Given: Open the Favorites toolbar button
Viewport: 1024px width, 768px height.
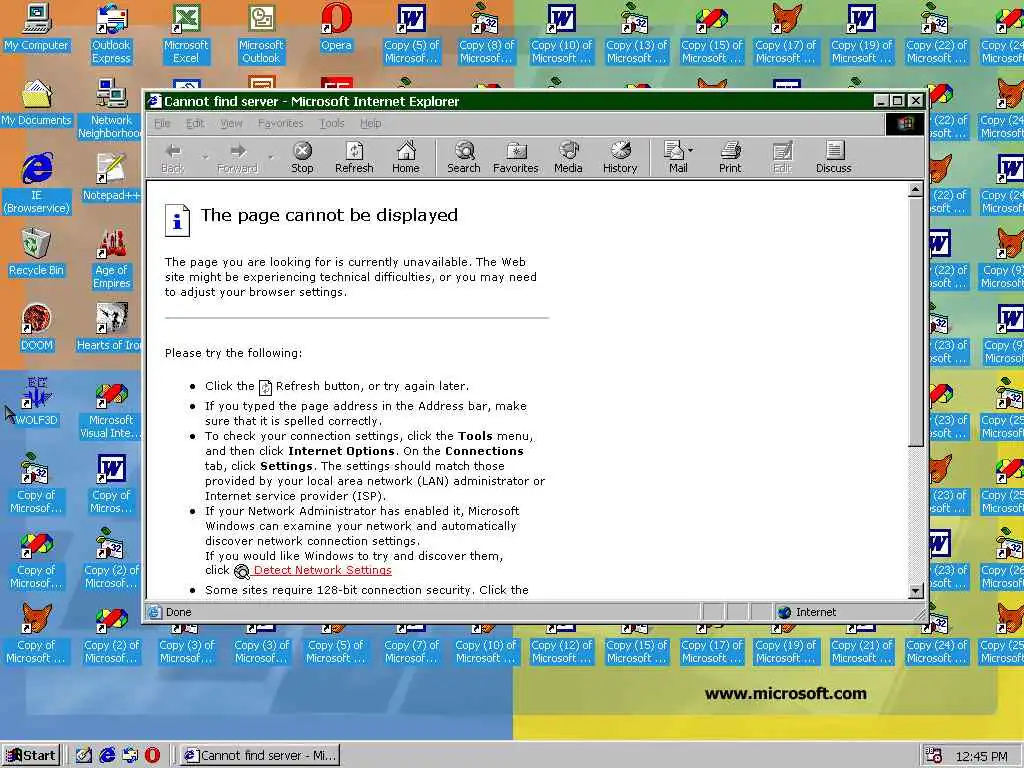Looking at the screenshot, I should pyautogui.click(x=515, y=157).
